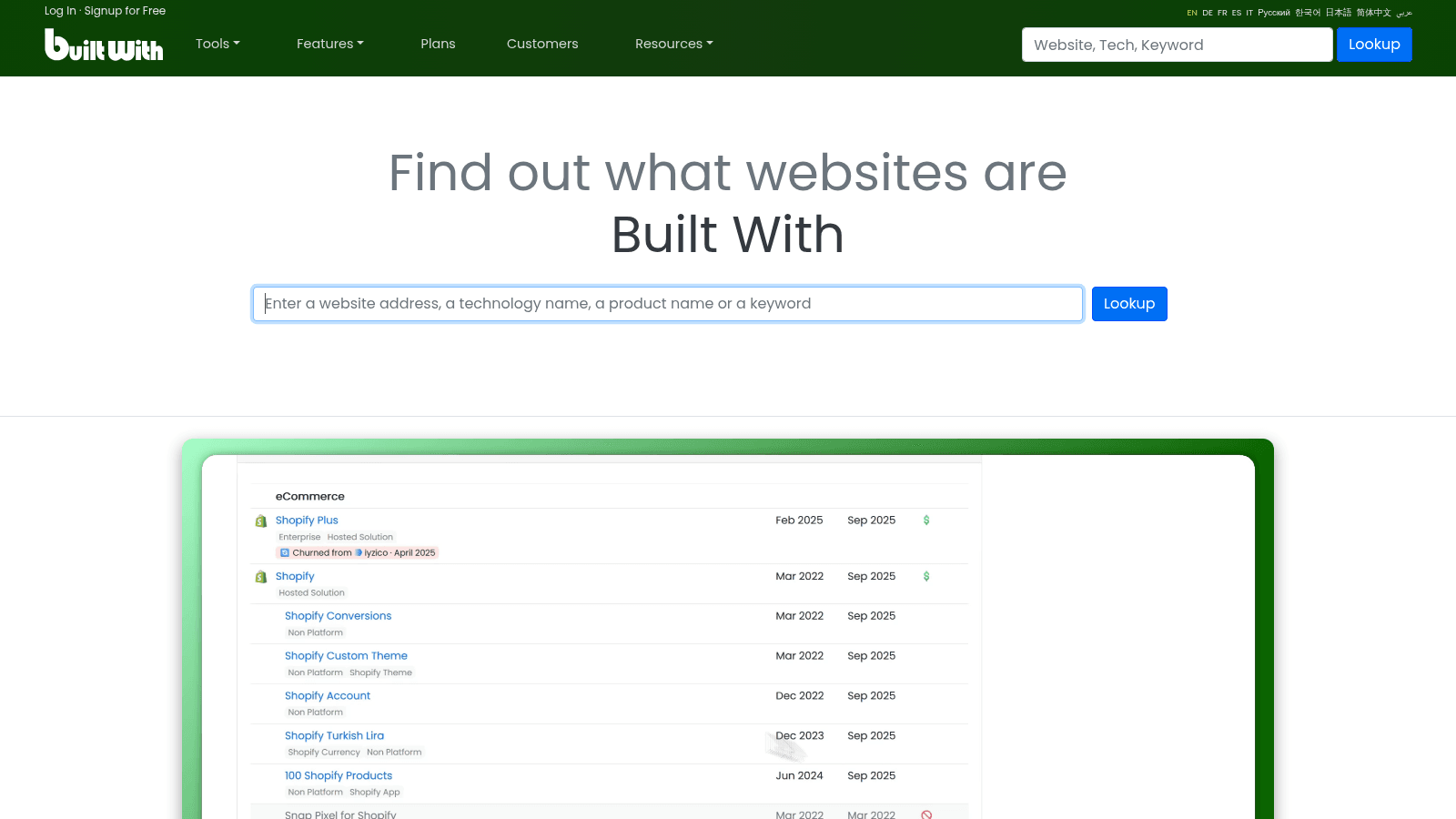Switch language to 日本語
Screen dimensions: 1456x819
[1339, 13]
